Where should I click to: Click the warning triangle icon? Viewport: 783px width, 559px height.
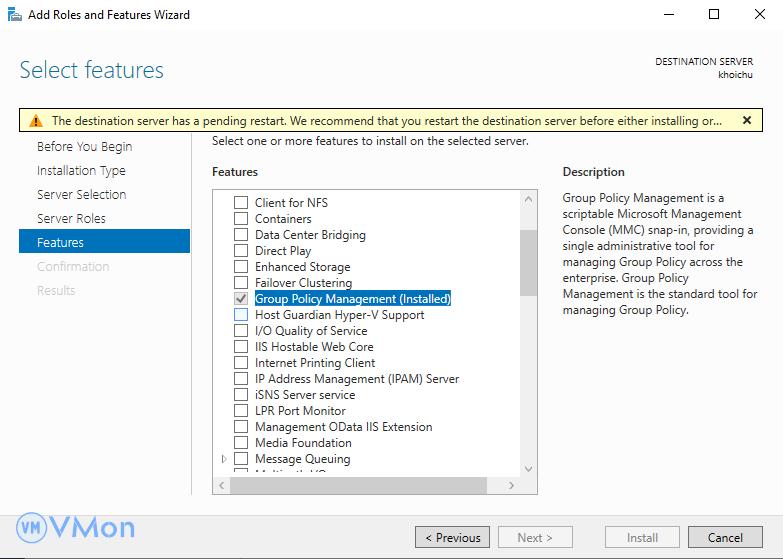click(x=36, y=121)
